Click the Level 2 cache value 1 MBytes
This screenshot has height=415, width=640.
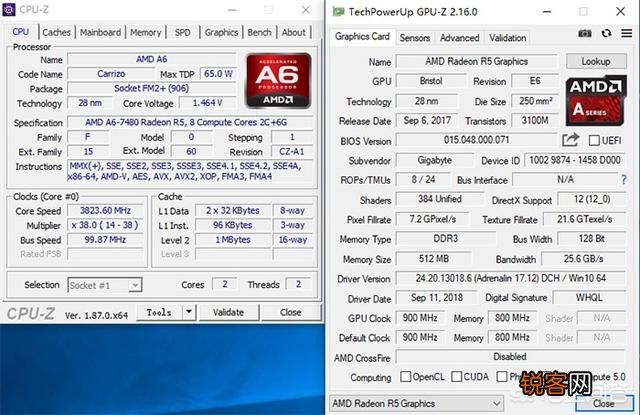pyautogui.click(x=233, y=240)
